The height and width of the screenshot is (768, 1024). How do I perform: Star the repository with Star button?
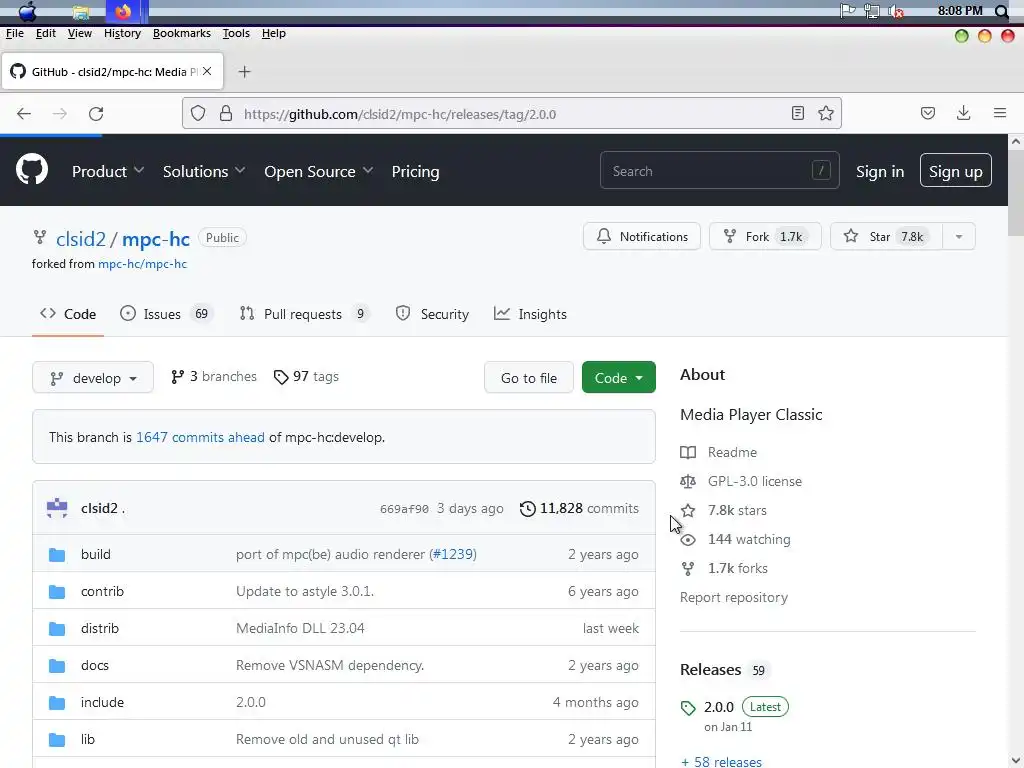(886, 236)
